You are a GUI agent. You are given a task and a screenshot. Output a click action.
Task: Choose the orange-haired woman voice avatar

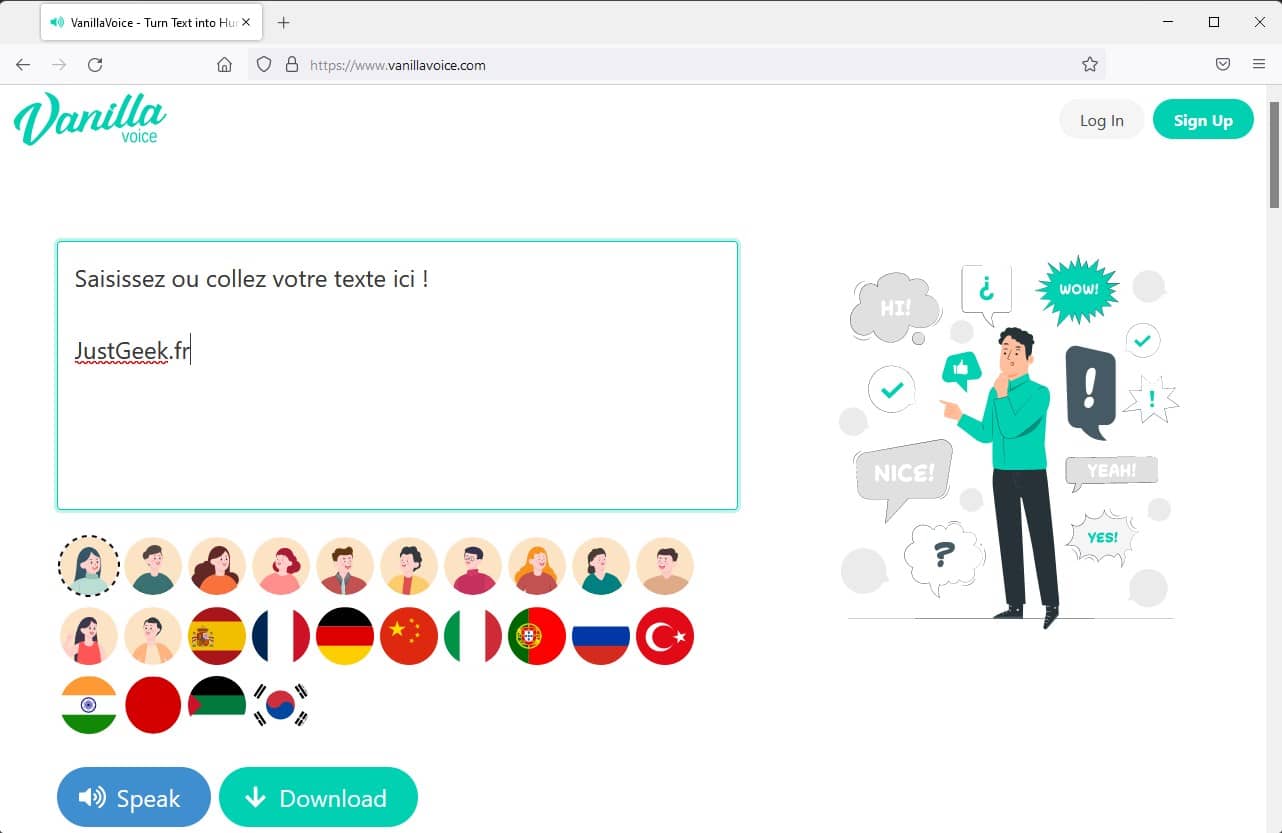537,566
